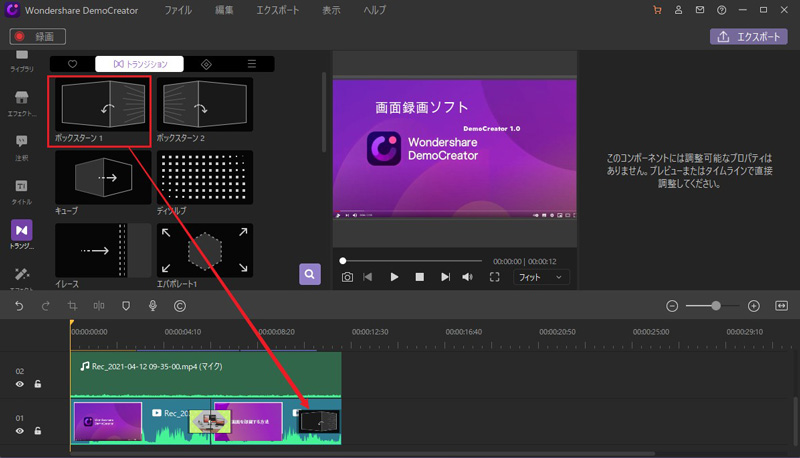
Task: Select the first video clip on track 01
Action: coord(140,422)
